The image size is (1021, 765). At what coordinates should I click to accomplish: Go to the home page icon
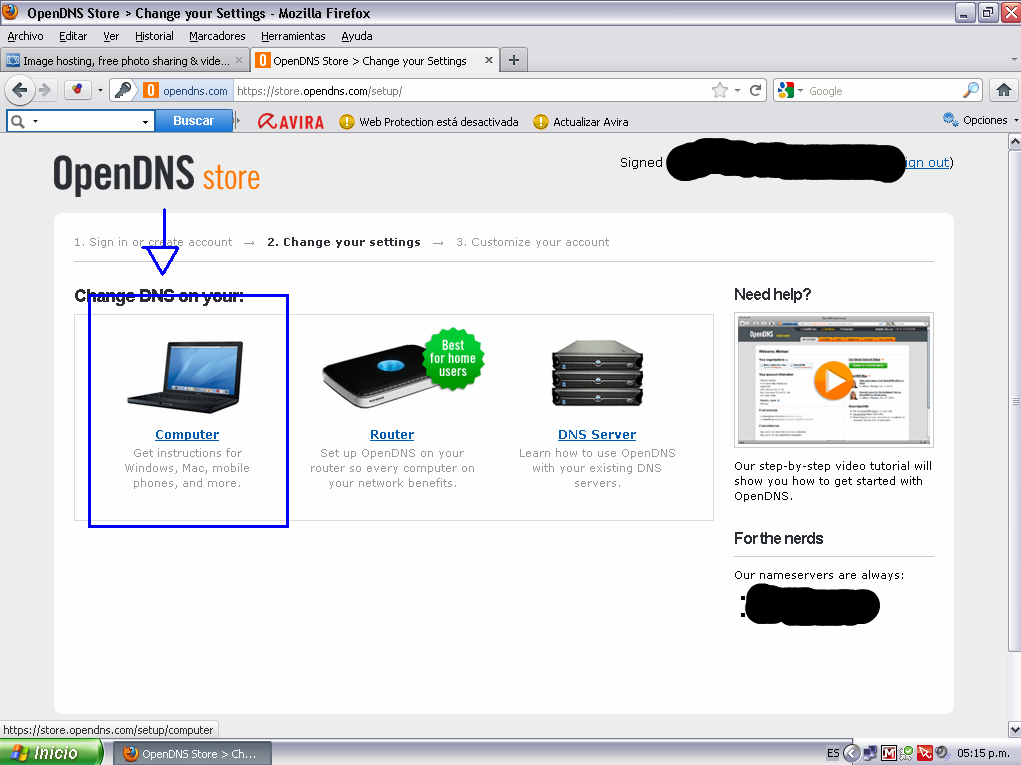click(1004, 90)
